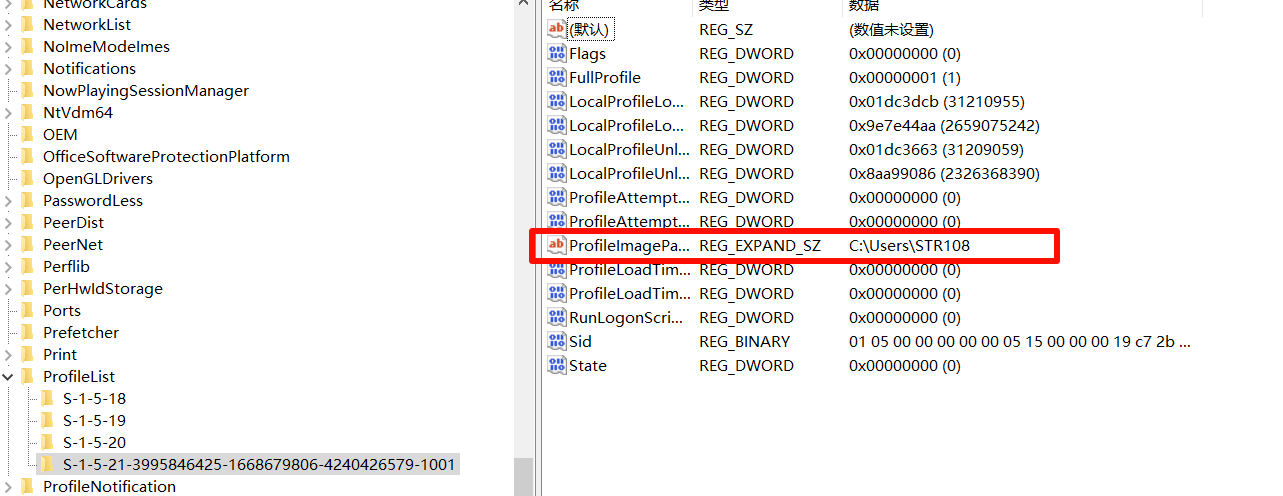Sort by the 类型 column header
The height and width of the screenshot is (496, 1283).
click(712, 6)
